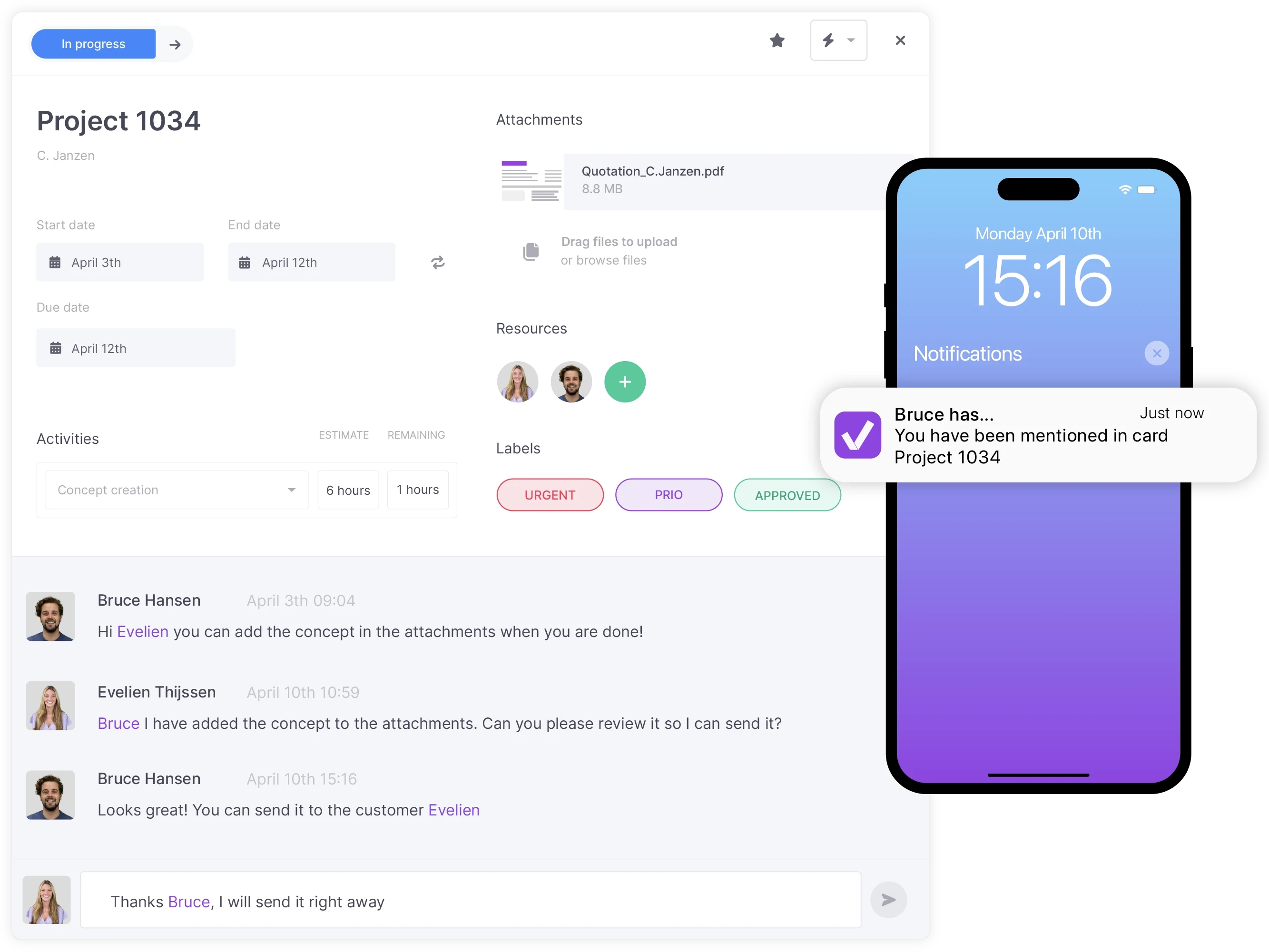
Task: Click the star/favorite icon on project
Action: coord(777,42)
